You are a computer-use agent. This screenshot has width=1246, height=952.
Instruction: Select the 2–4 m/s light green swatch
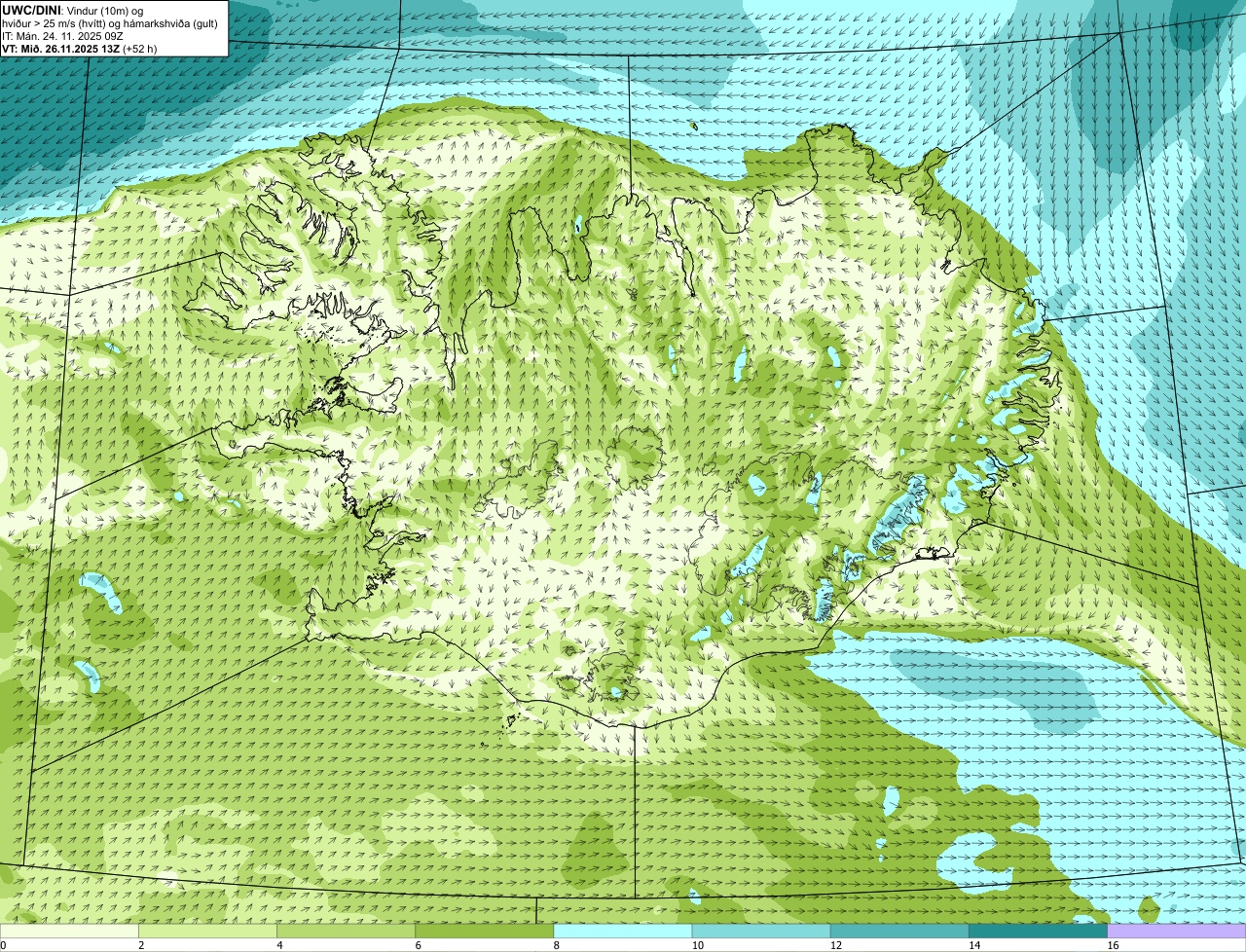point(208,931)
